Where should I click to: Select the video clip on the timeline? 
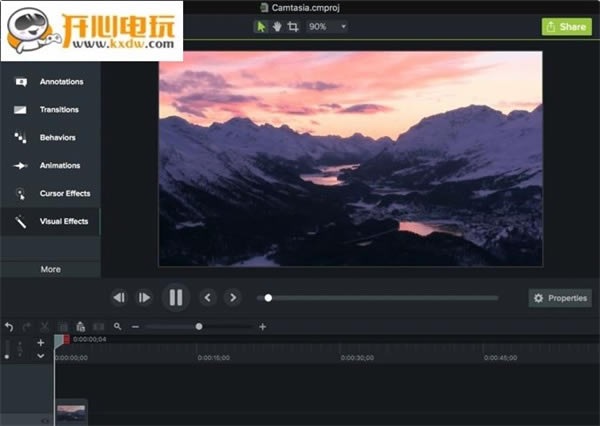71,413
